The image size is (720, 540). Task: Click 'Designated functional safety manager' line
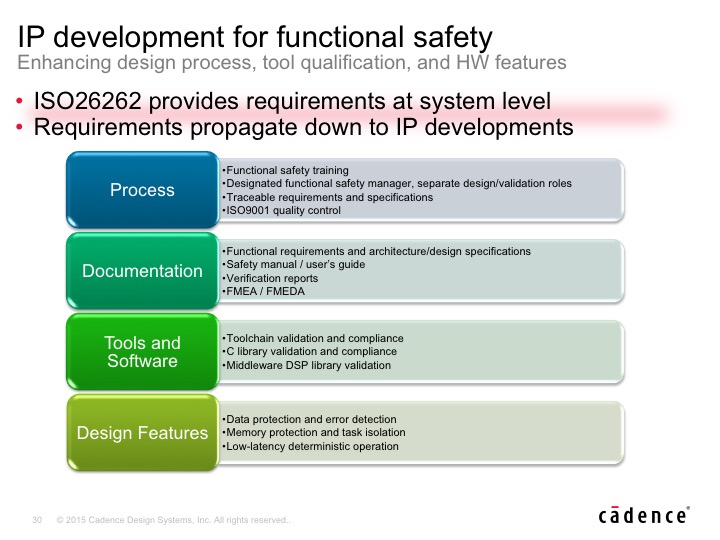(x=397, y=184)
